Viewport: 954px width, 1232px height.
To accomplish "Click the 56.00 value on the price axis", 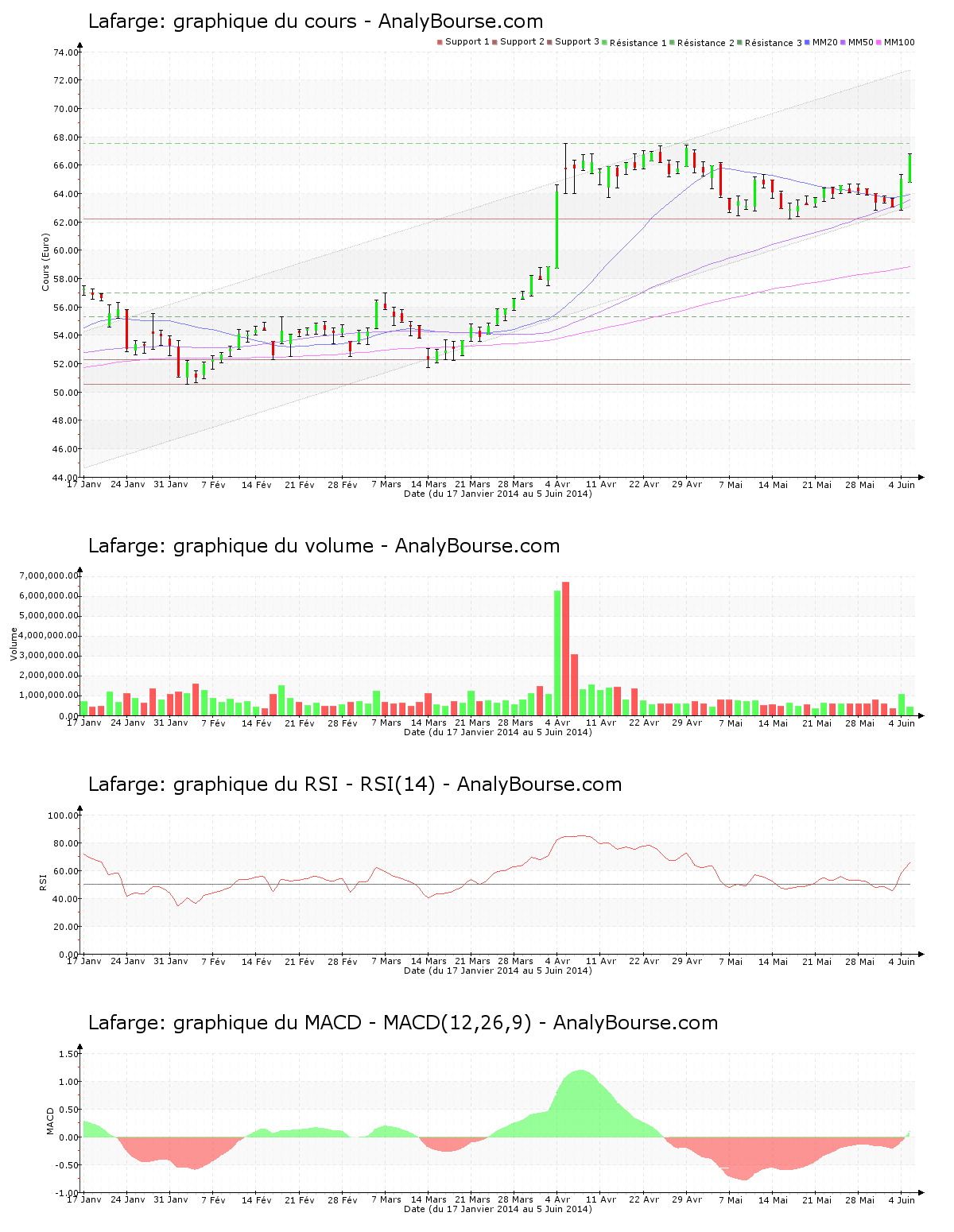I will coord(66,308).
